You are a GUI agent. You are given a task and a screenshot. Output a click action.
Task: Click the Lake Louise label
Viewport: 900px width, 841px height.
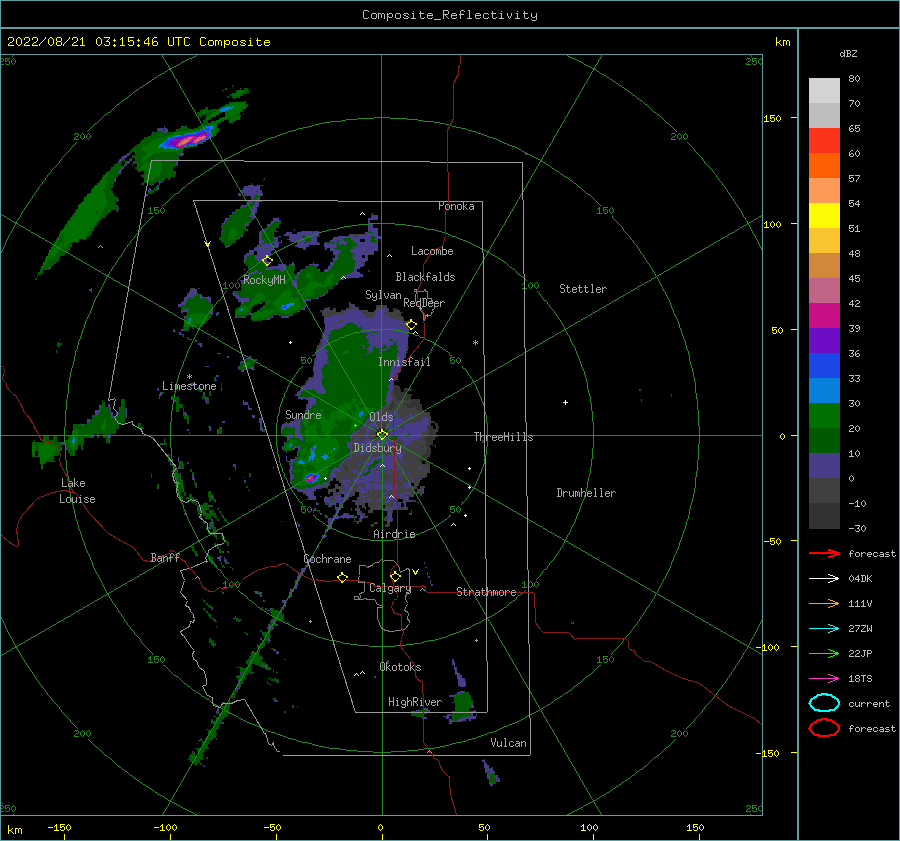pos(77,491)
